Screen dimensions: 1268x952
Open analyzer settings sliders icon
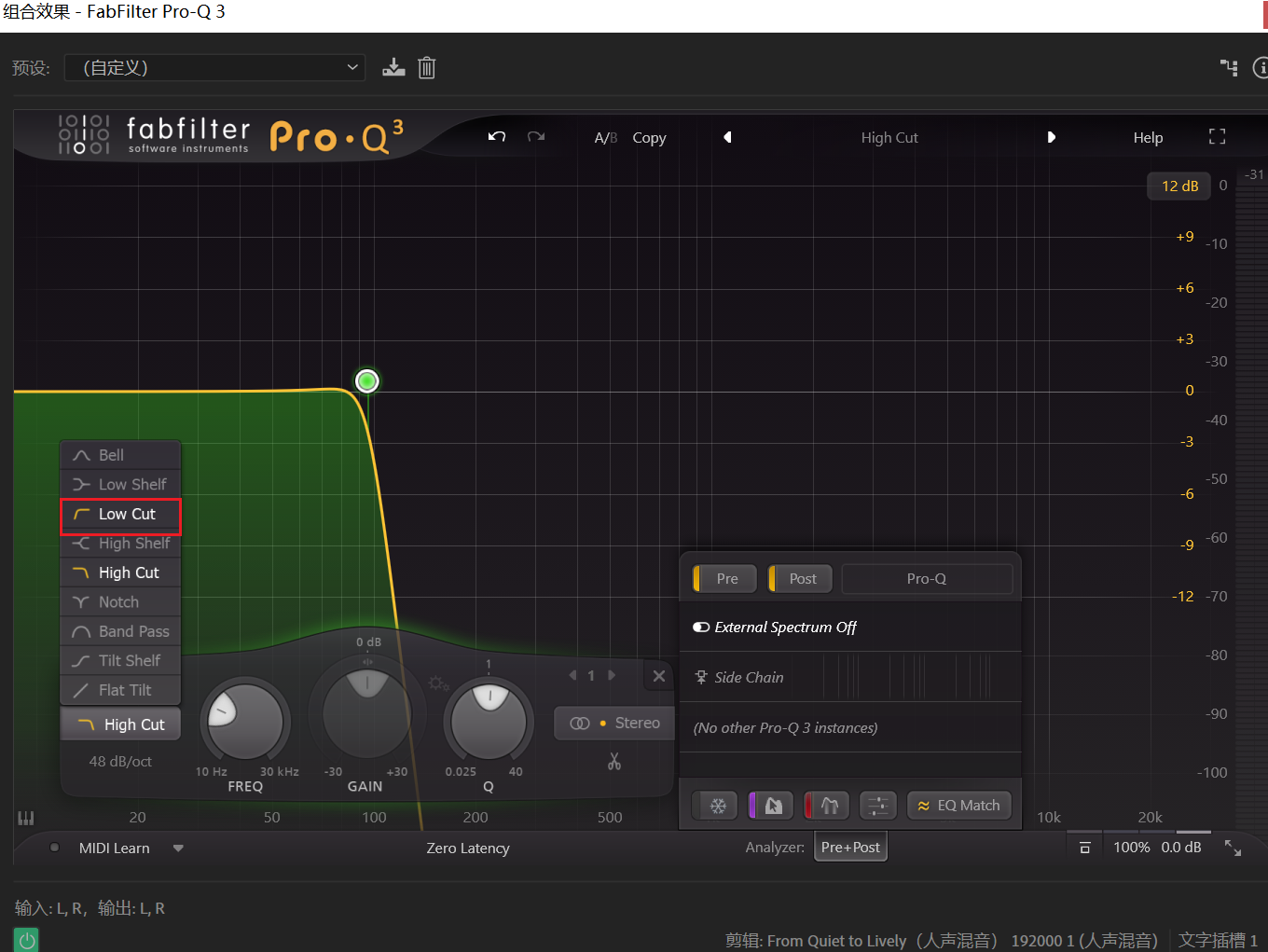point(878,806)
